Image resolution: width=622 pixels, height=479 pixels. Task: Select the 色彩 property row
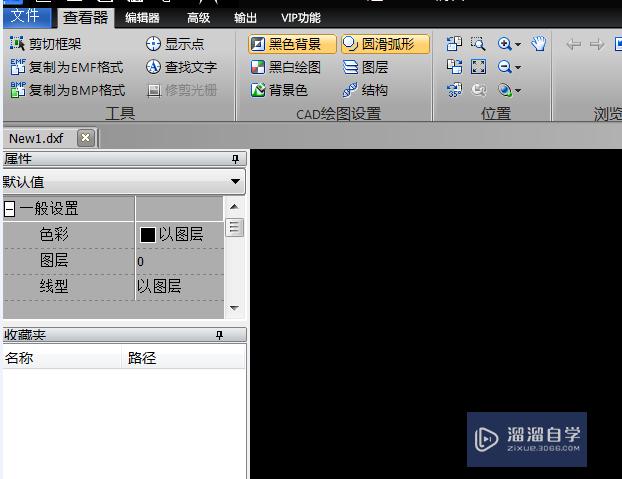(x=113, y=235)
